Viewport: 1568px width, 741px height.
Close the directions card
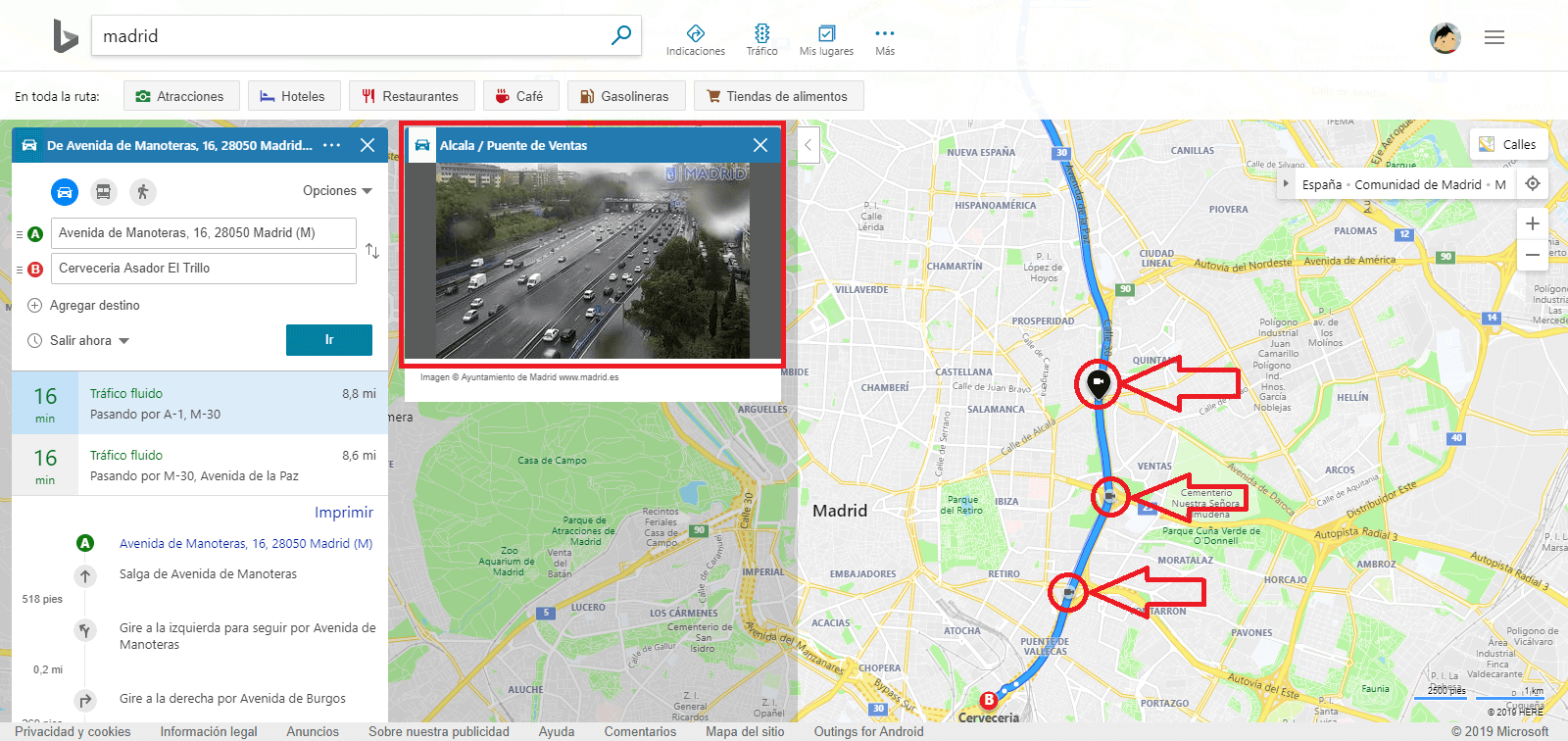[x=367, y=145]
